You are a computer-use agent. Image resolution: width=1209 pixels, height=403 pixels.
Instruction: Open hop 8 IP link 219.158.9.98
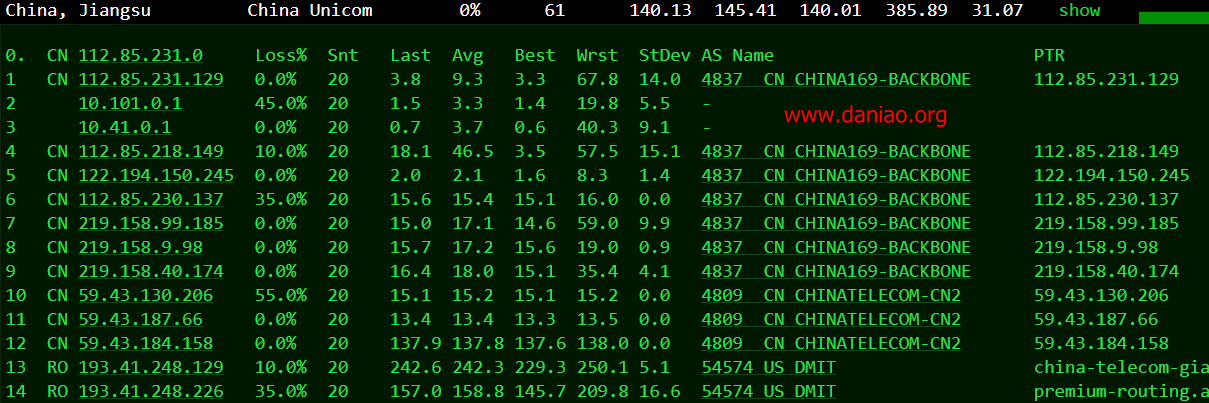pos(141,247)
